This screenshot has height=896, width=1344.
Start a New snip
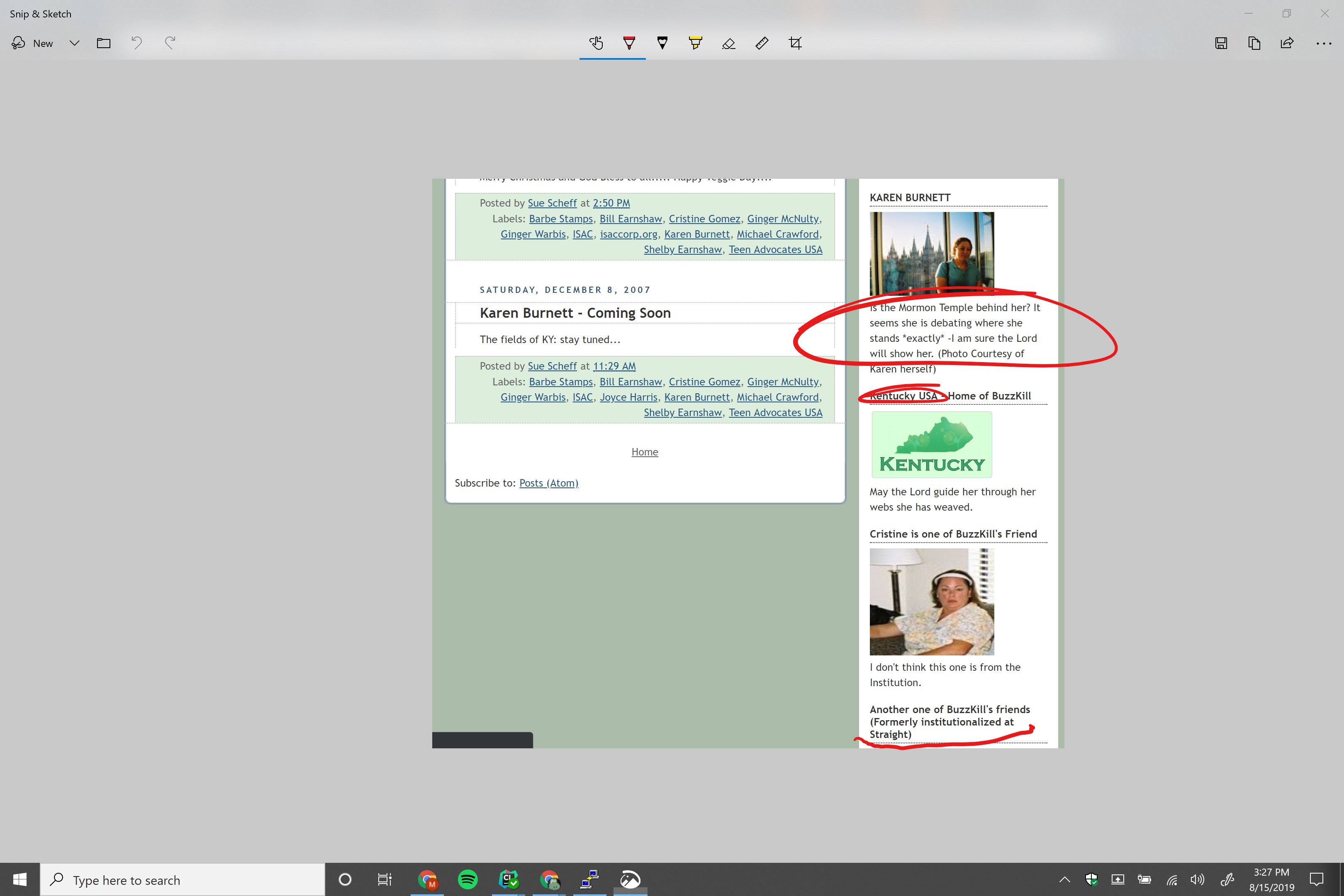(x=33, y=43)
